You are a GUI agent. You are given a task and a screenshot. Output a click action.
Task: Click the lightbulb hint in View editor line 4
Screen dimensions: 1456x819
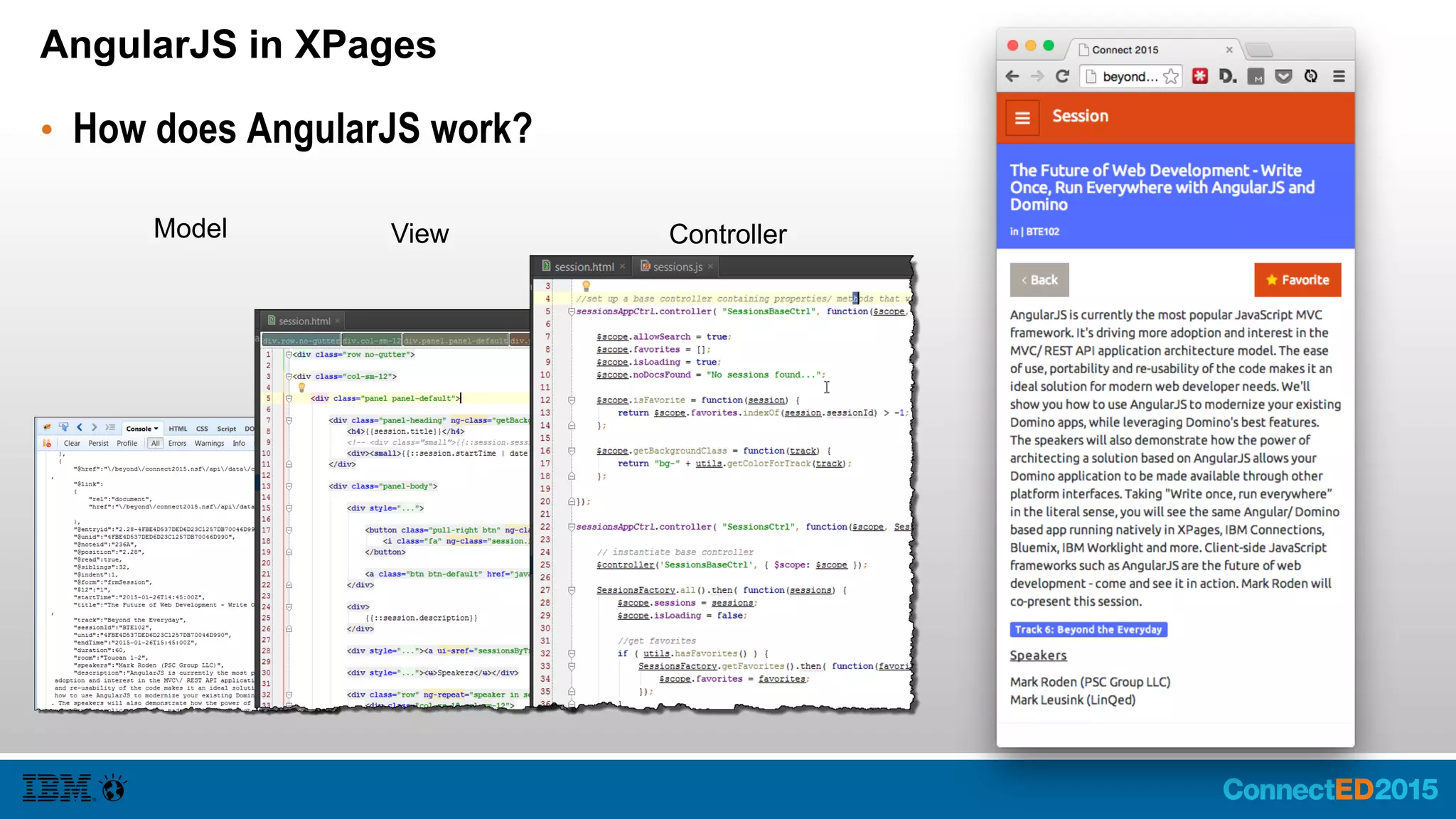[x=301, y=387]
